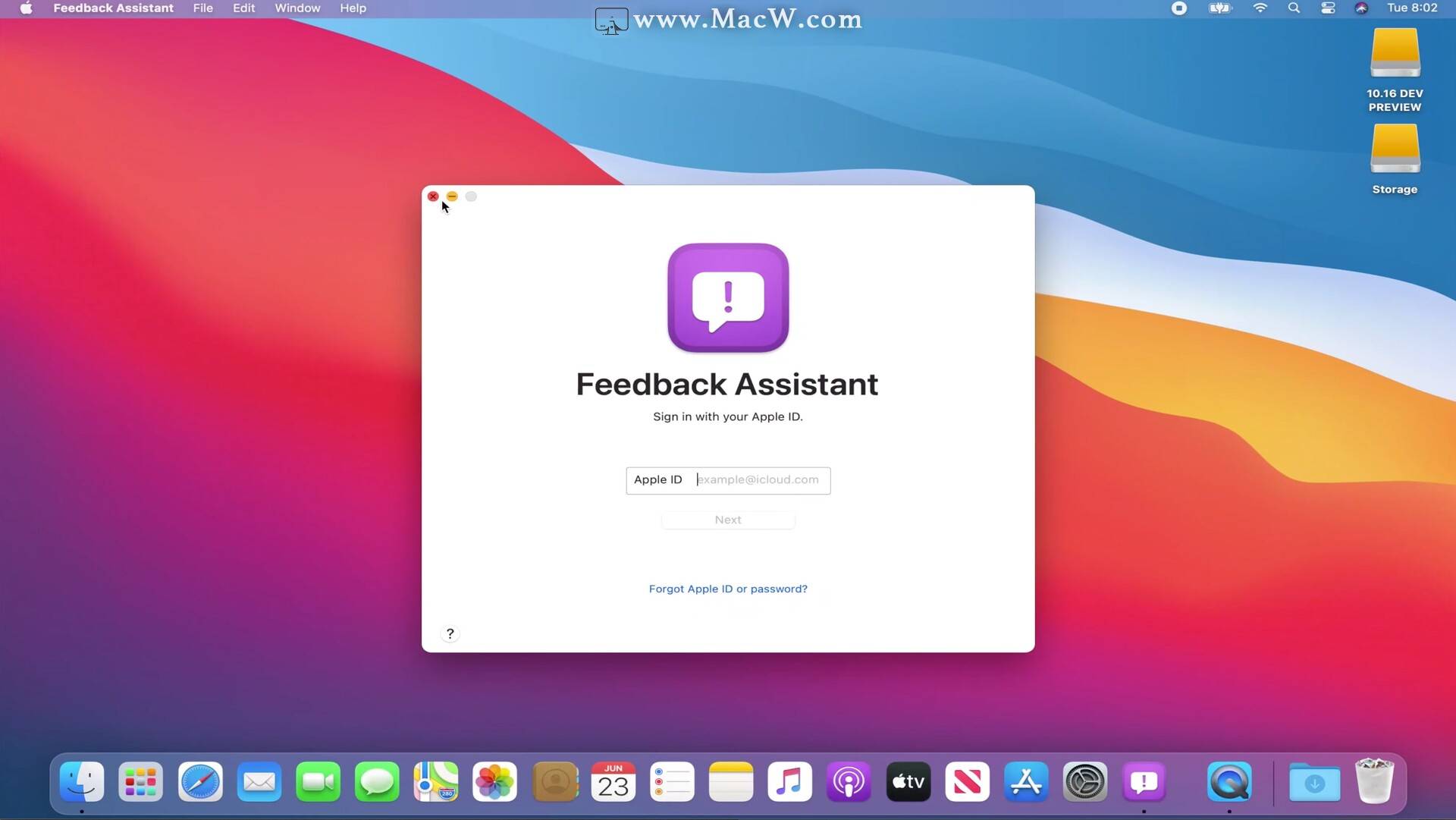Click the Apple ID email field
The image size is (1456, 820).
coord(728,480)
